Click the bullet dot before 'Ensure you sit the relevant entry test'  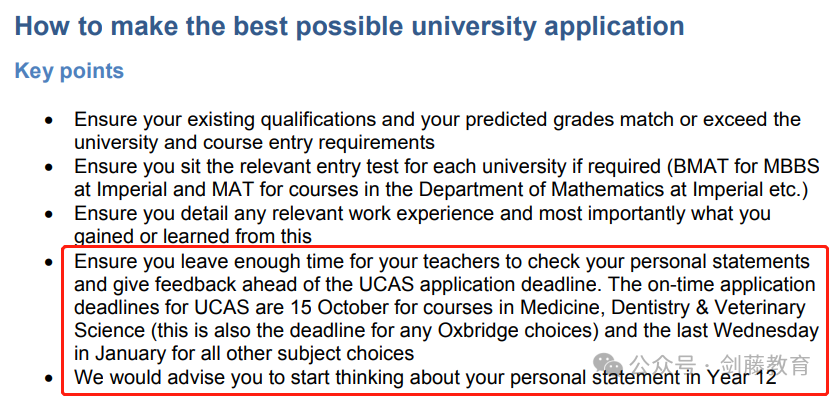[x=49, y=168]
